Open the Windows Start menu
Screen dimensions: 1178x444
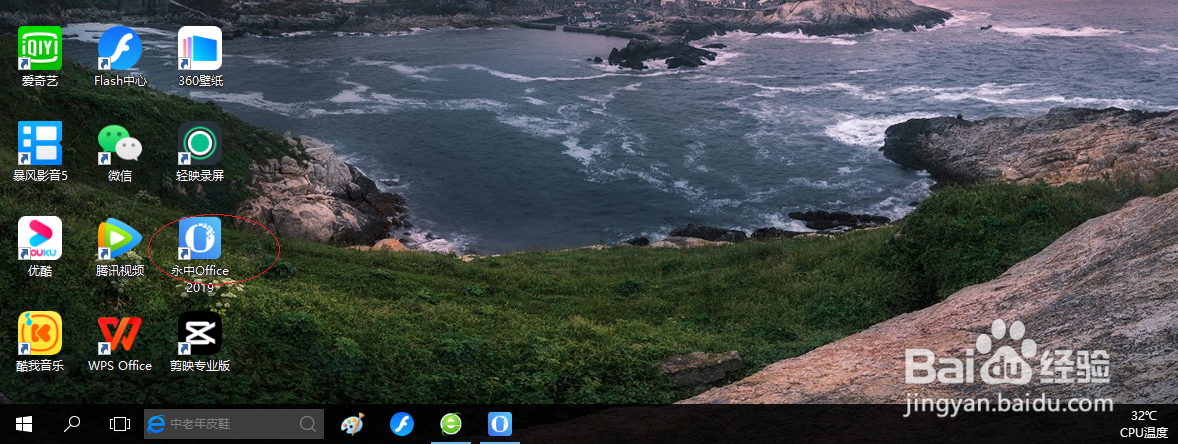(x=24, y=424)
